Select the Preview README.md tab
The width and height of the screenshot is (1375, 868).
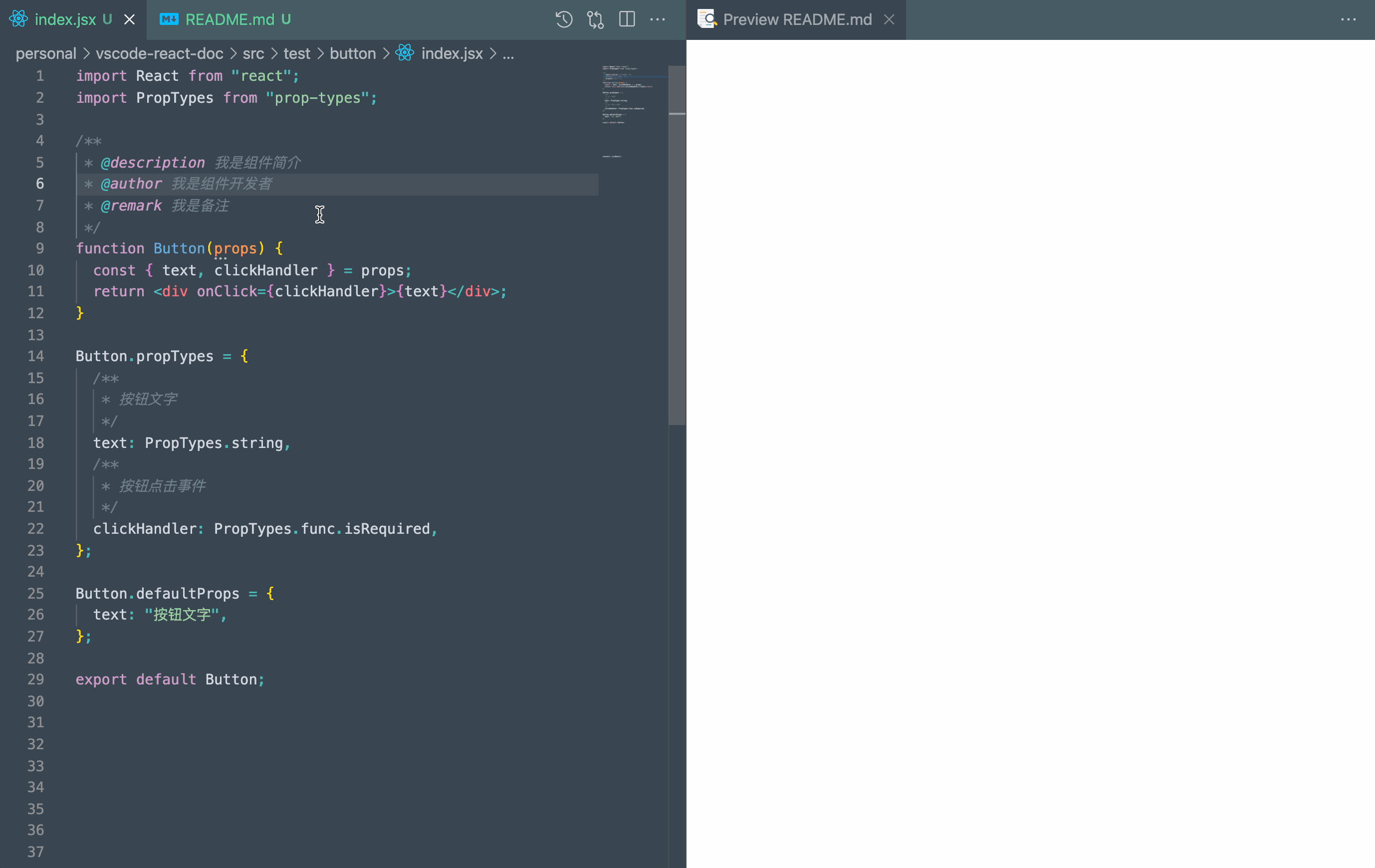[x=797, y=19]
